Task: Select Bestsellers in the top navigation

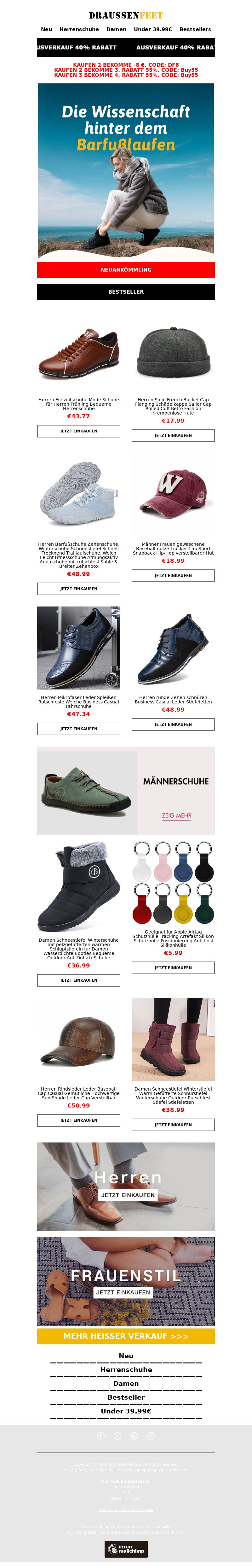Action: pyautogui.click(x=195, y=29)
